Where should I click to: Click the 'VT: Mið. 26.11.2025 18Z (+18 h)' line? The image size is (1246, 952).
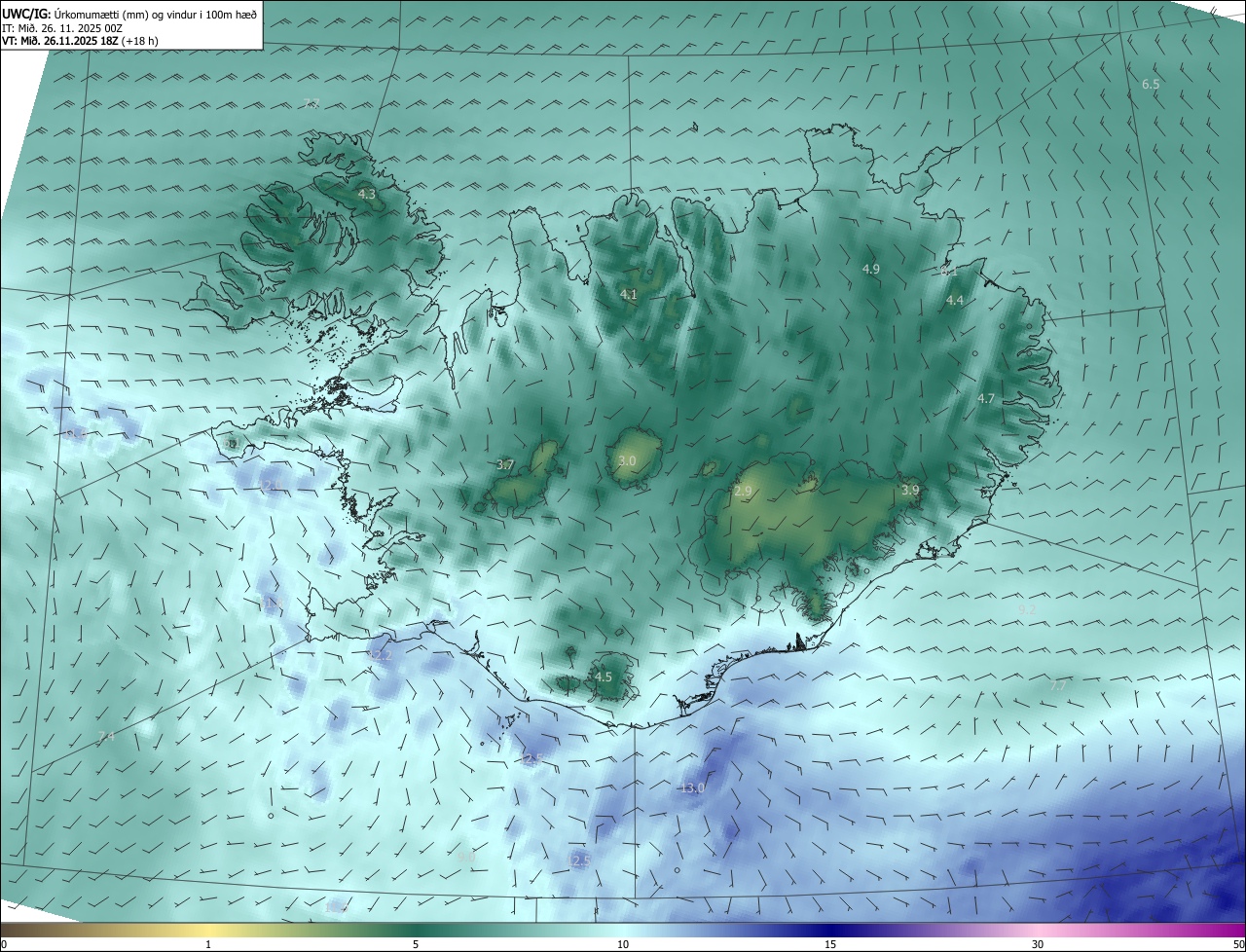tap(80, 41)
